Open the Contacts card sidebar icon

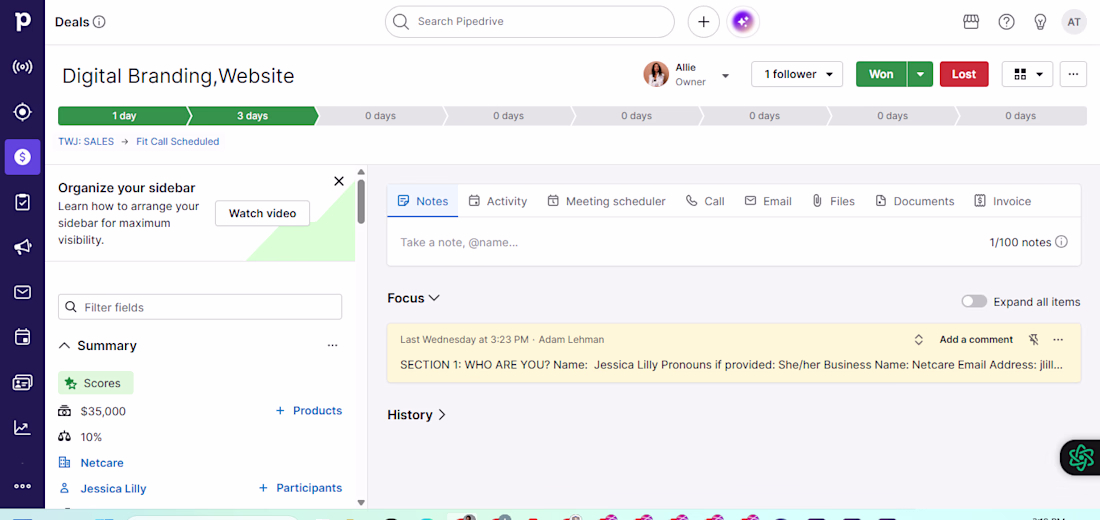[x=22, y=382]
